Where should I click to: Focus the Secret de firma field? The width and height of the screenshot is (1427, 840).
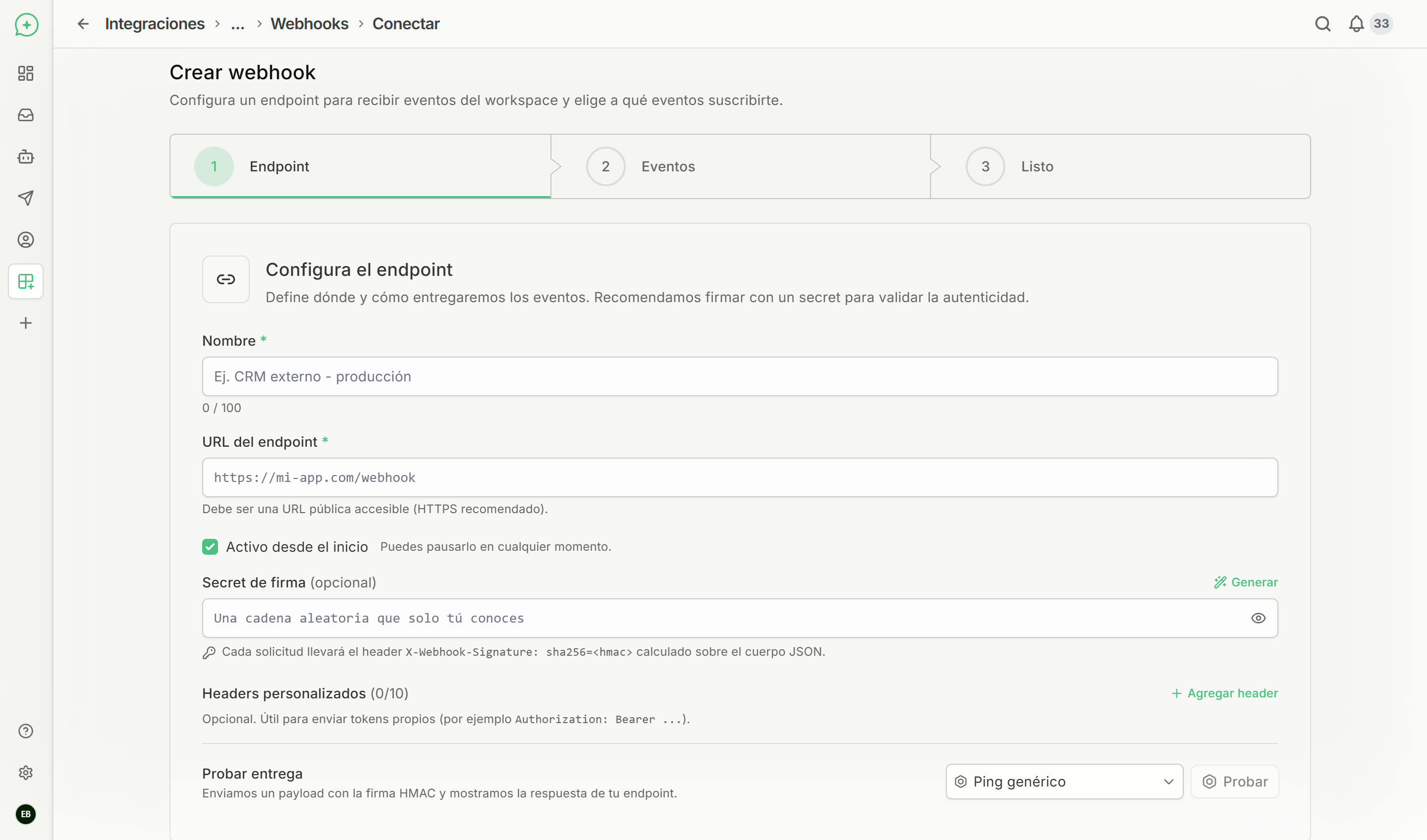pos(740,618)
